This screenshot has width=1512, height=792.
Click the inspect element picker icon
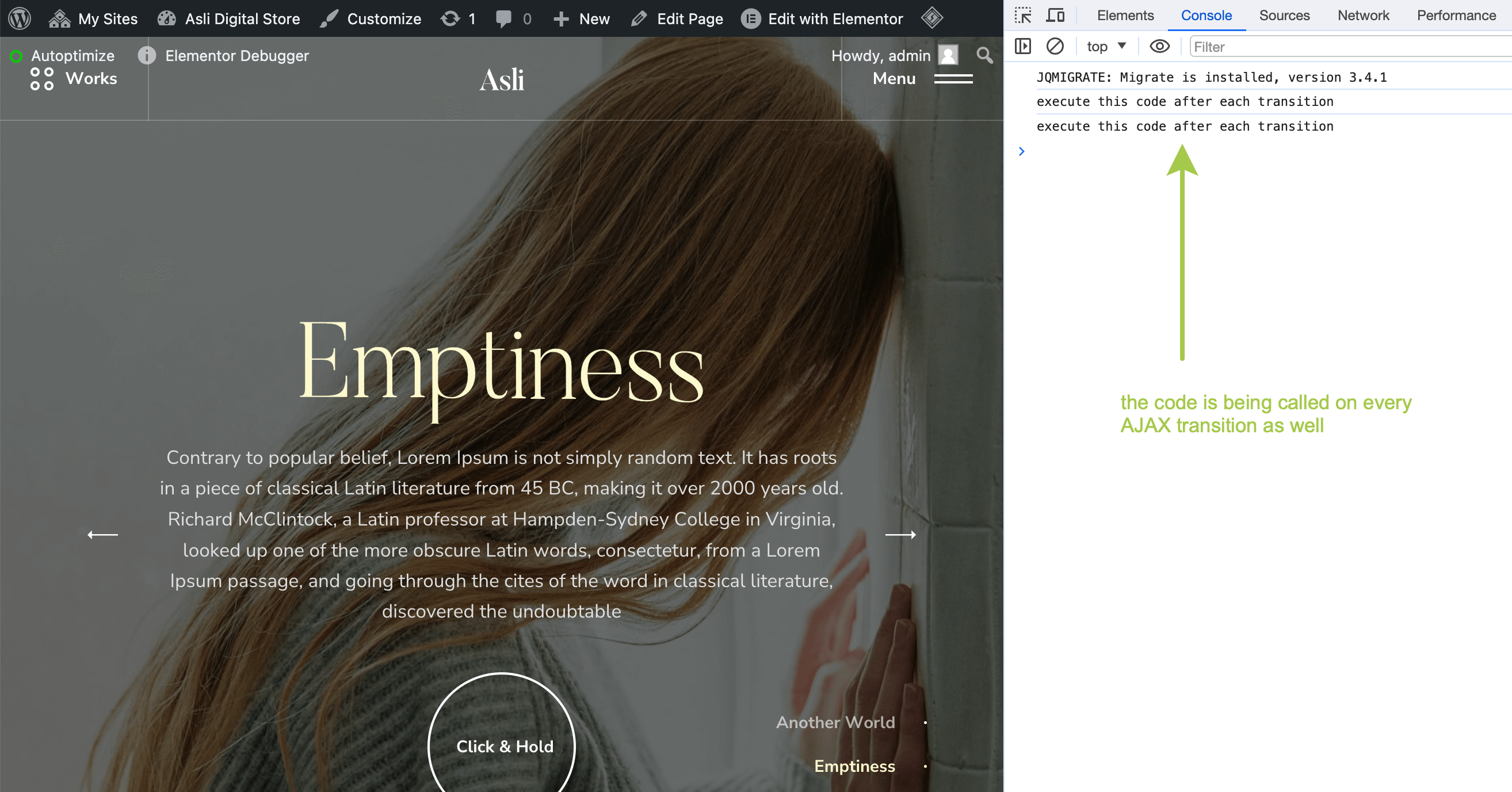click(1022, 16)
